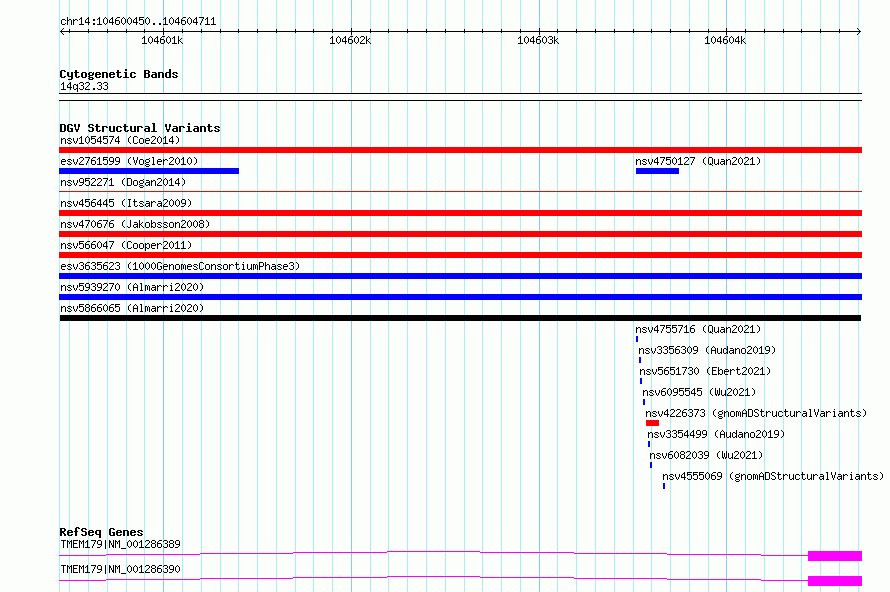Open nsv5939270 (Almarri2020) variant label
The height and width of the screenshot is (592, 890).
[x=132, y=287]
